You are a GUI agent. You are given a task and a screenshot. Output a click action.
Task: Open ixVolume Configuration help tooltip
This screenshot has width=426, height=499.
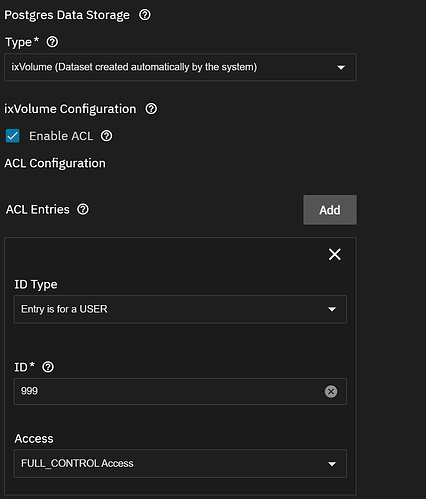click(x=151, y=109)
